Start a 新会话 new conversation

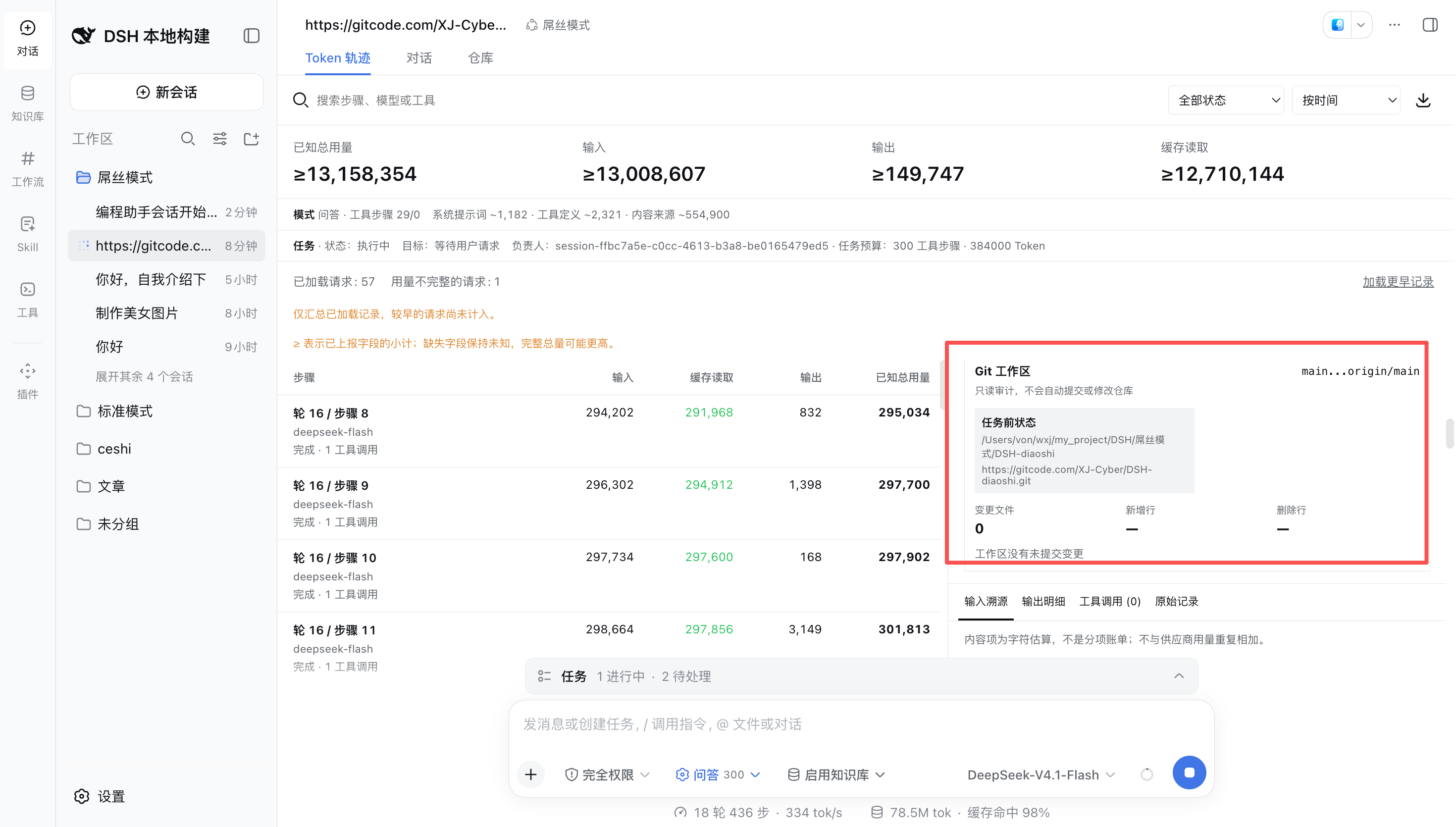tap(166, 92)
